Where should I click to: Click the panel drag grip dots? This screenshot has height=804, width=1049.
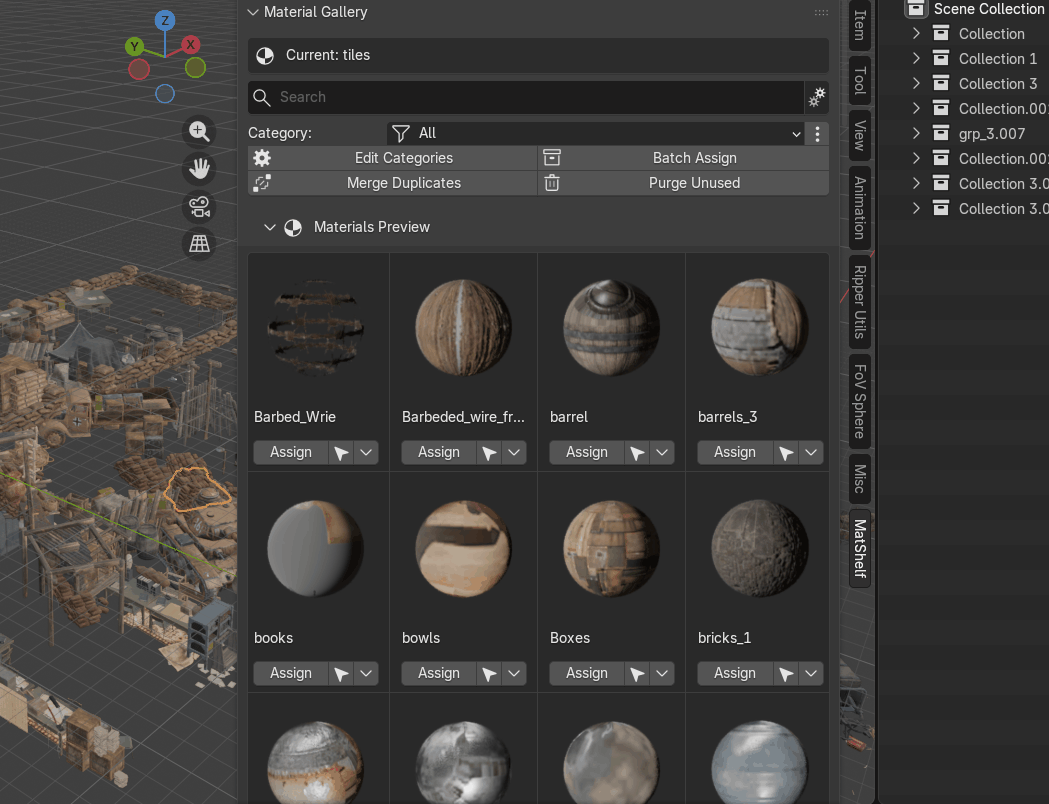(x=821, y=12)
